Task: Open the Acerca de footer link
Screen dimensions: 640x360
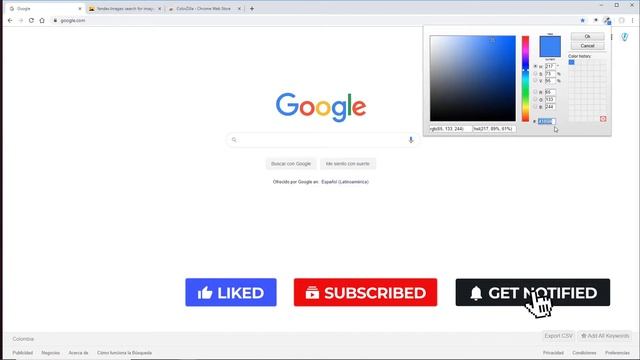Action: (78, 353)
